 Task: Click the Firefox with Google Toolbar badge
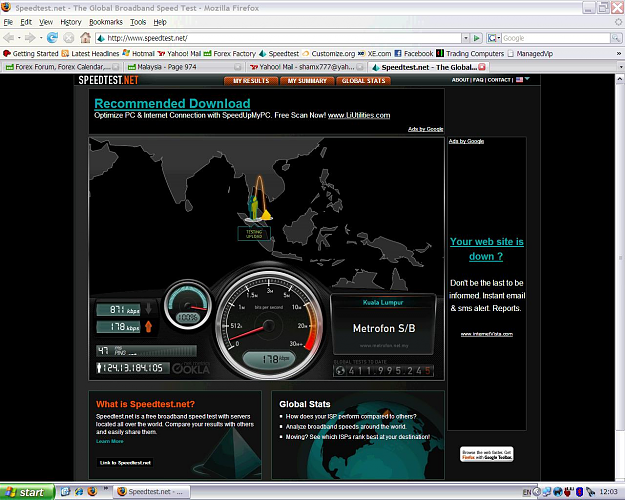[x=487, y=455]
